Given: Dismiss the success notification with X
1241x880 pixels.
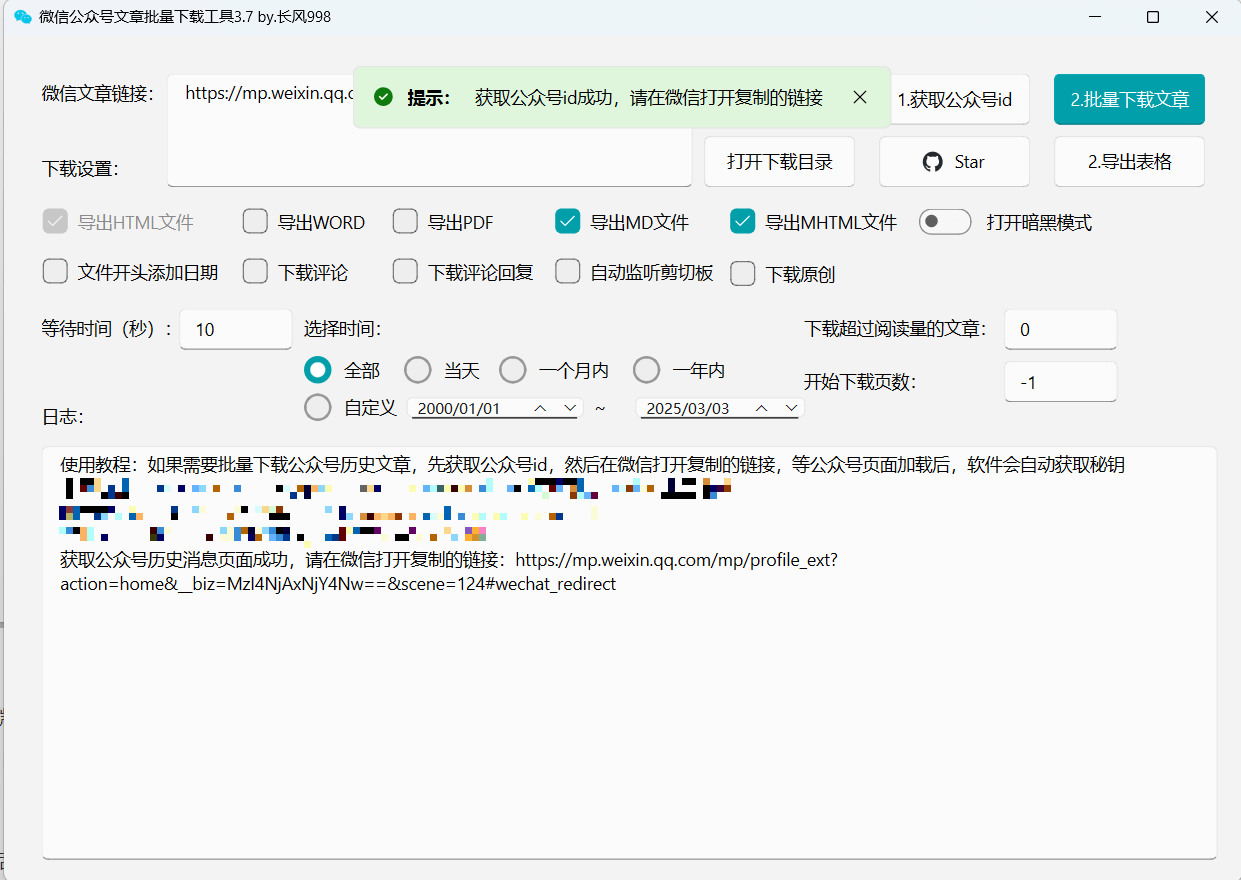Looking at the screenshot, I should click(x=860, y=97).
